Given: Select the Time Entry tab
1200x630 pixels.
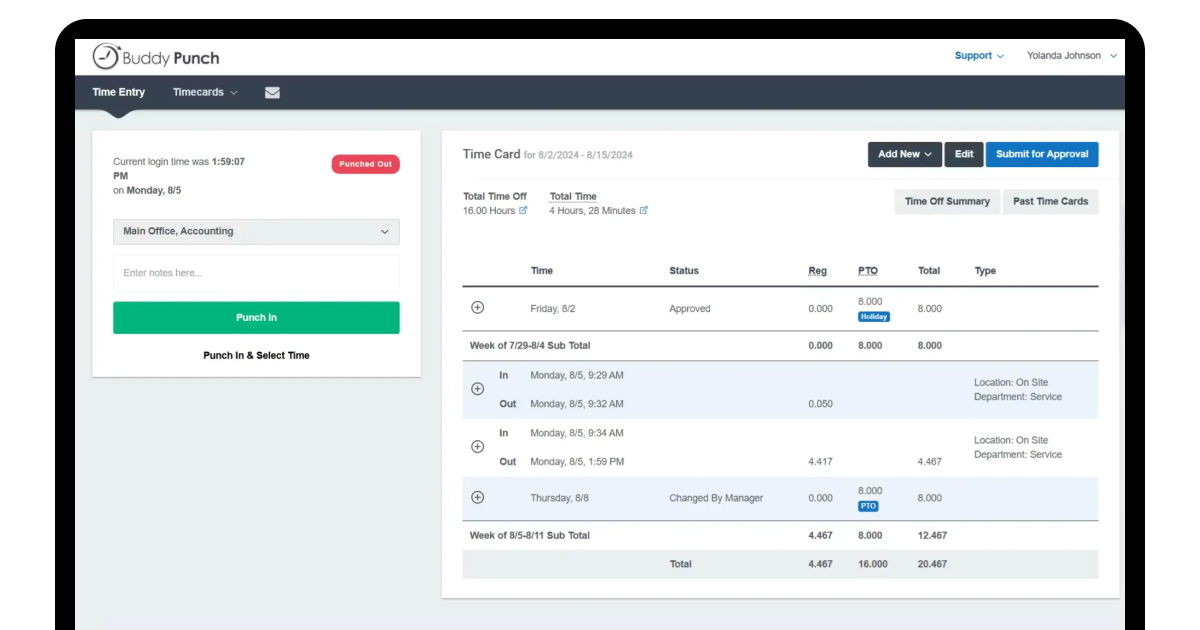Looking at the screenshot, I should [119, 92].
